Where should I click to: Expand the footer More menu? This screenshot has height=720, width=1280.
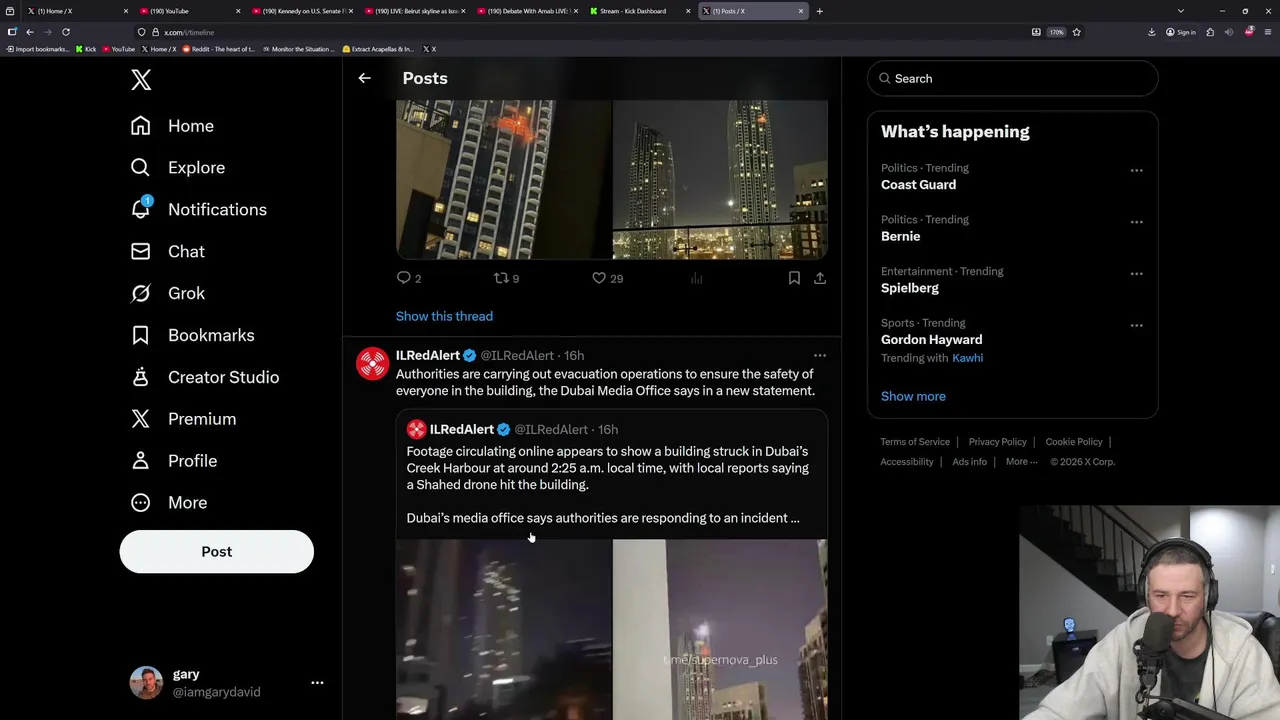tap(1021, 462)
